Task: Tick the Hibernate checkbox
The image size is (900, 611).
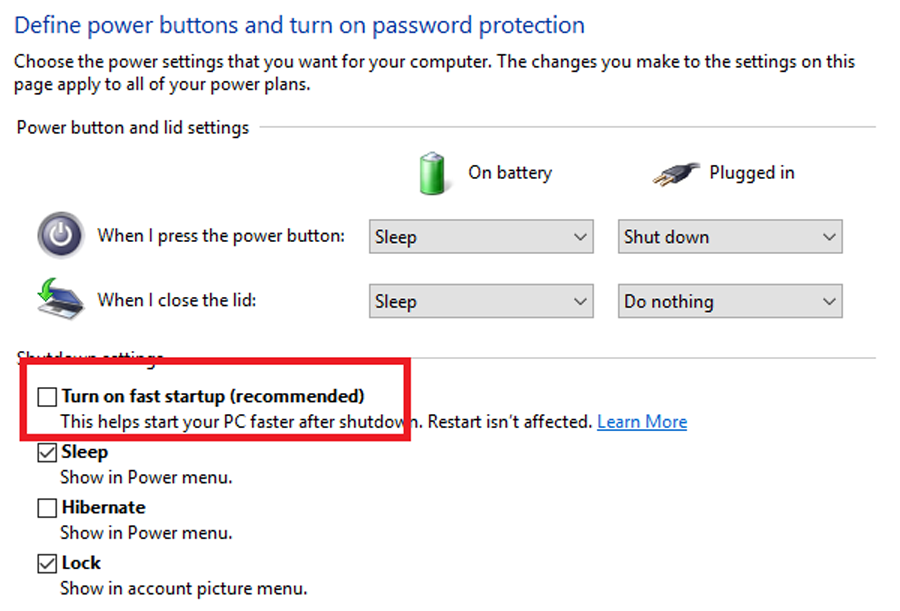Action: [x=47, y=508]
